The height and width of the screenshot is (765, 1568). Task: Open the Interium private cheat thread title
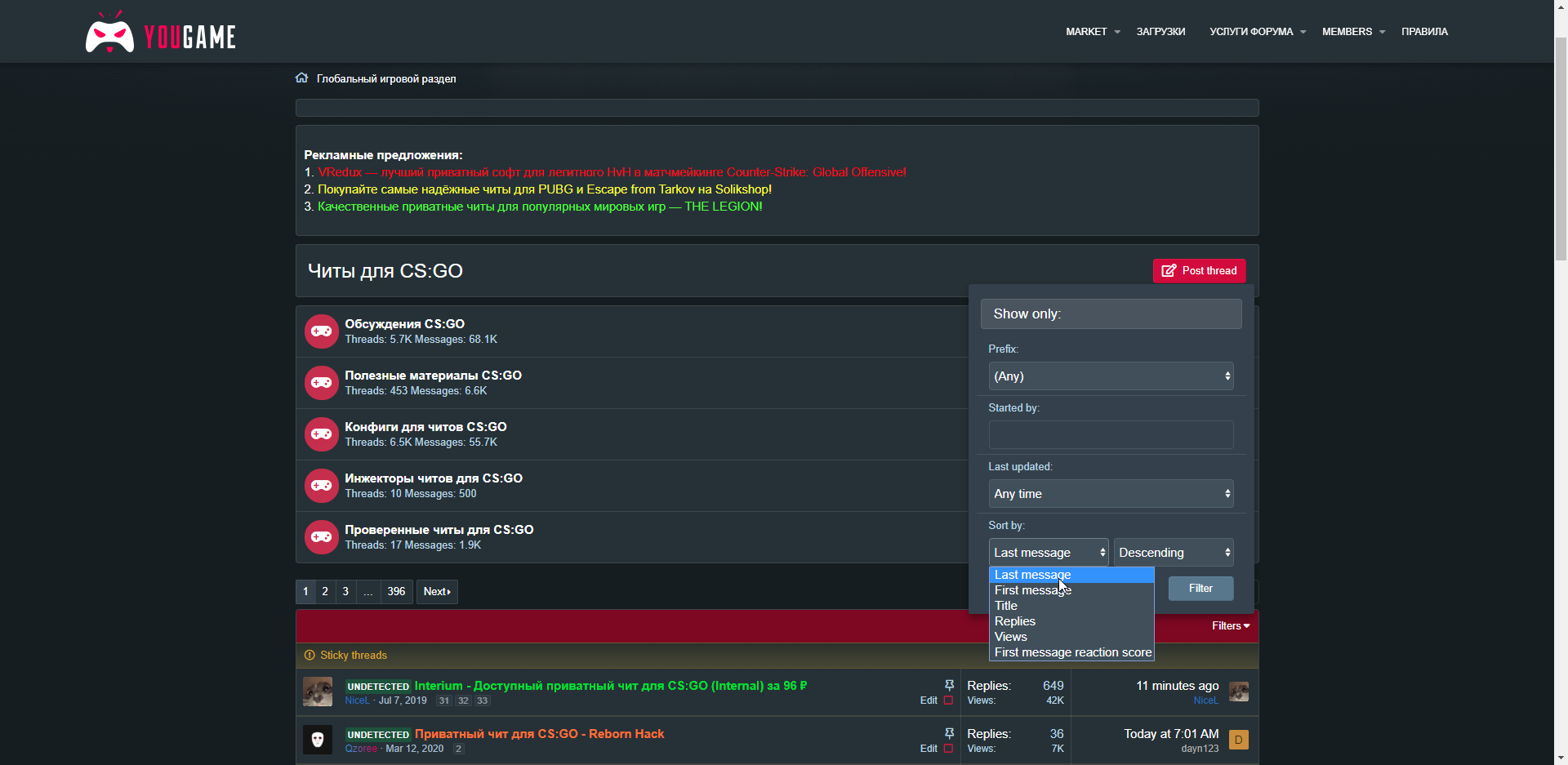tap(611, 686)
